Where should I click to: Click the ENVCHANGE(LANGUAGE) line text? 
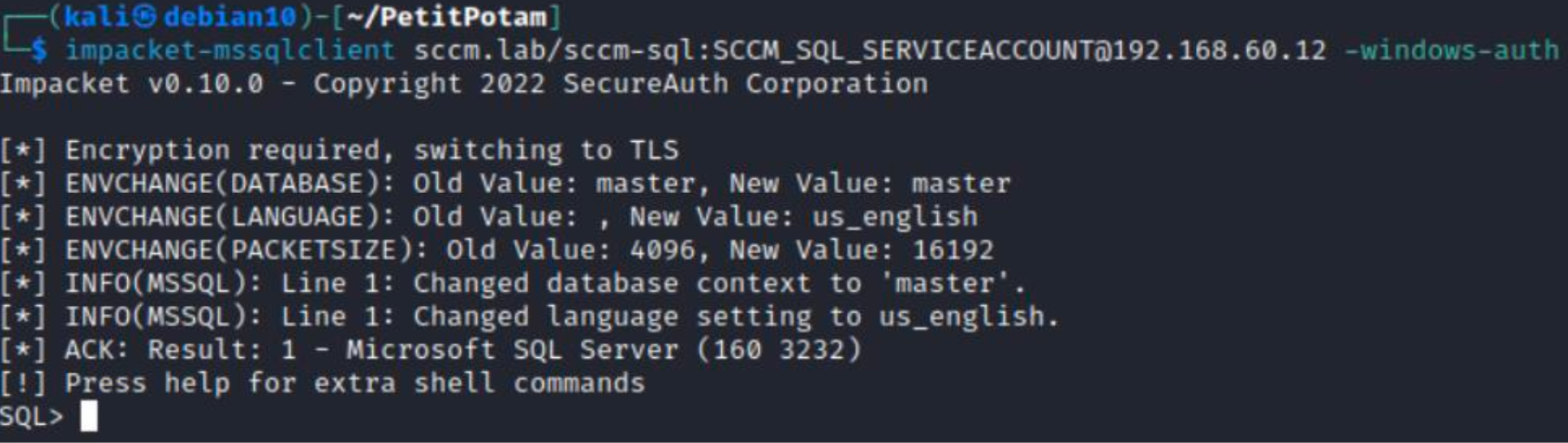[521, 217]
